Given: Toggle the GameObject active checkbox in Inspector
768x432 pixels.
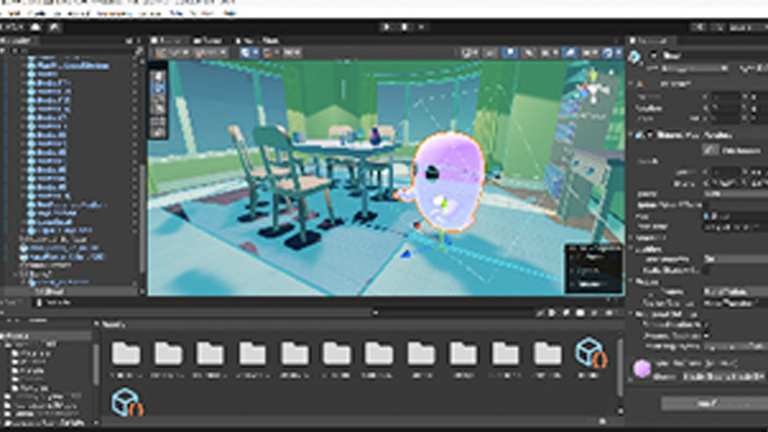Looking at the screenshot, I should click(x=654, y=56).
